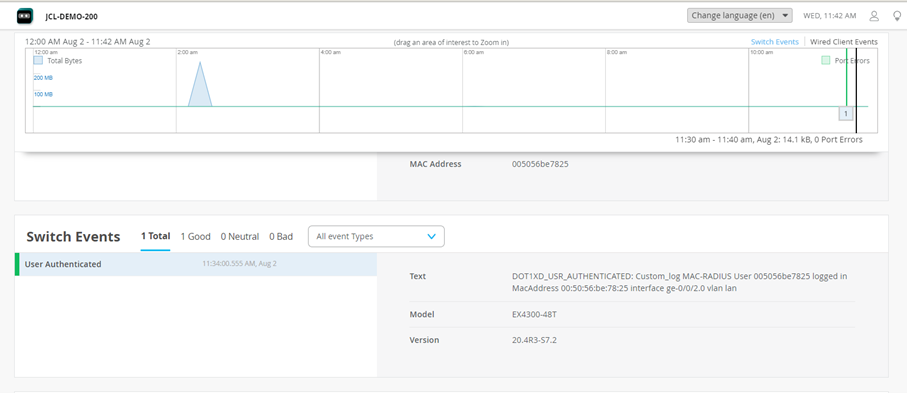The height and width of the screenshot is (393, 907).
Task: Switch to Wired Client Events view
Action: [x=843, y=42]
